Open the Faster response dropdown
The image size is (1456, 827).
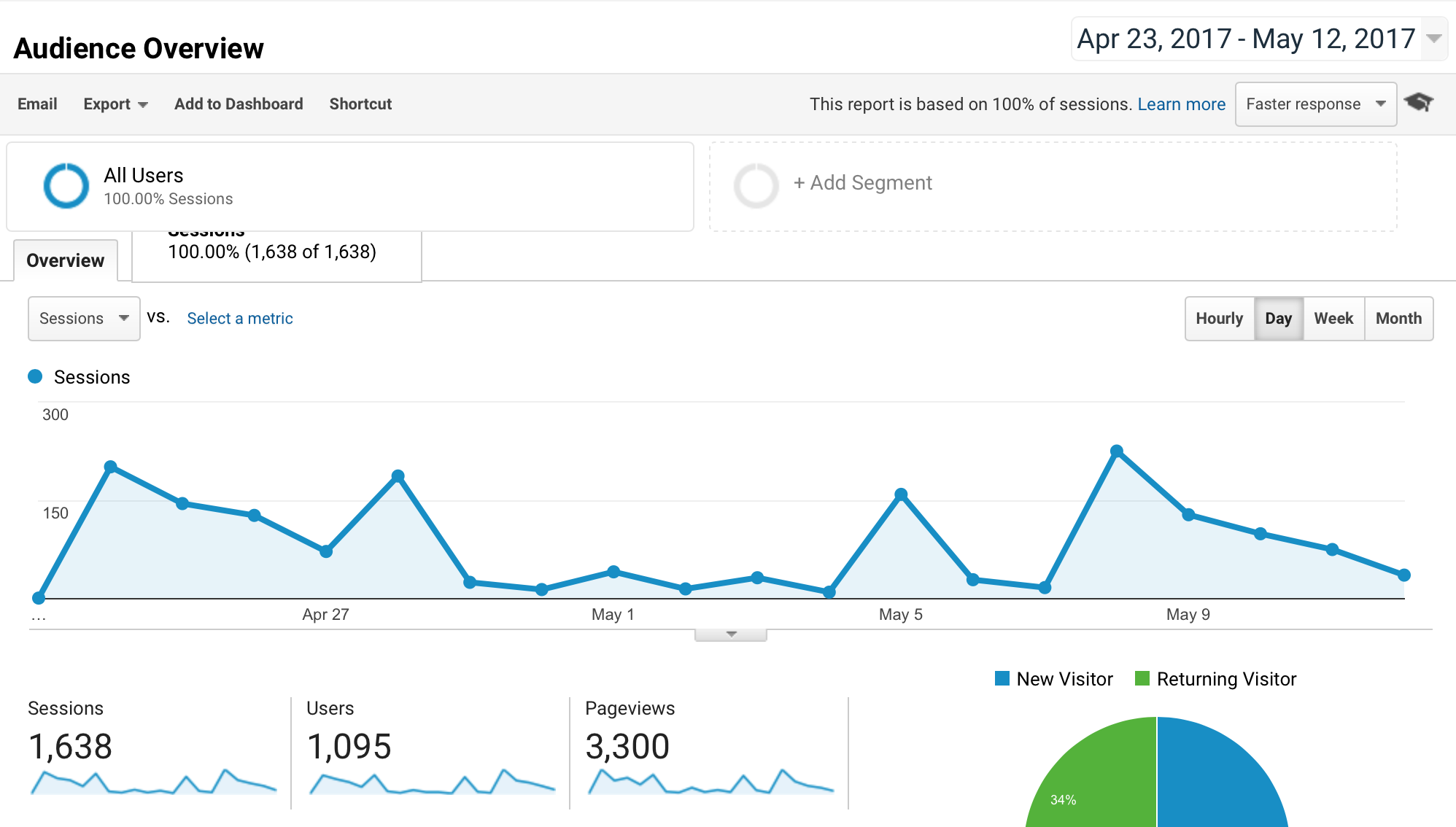pos(1315,104)
